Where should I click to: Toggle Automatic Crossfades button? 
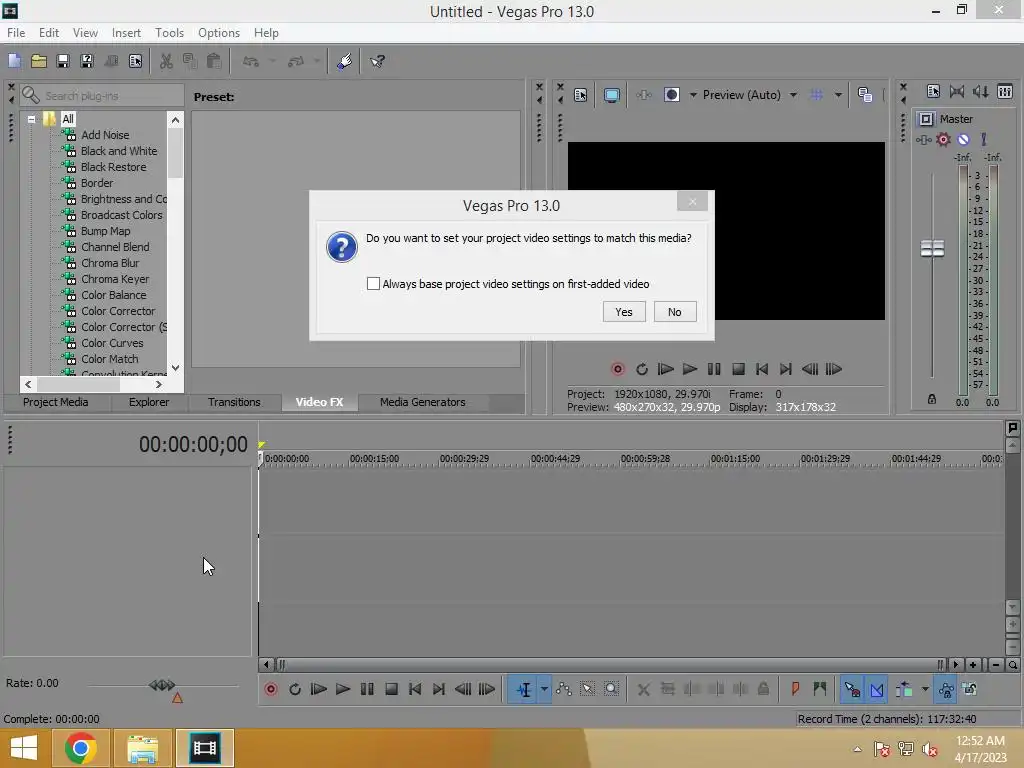[876, 690]
